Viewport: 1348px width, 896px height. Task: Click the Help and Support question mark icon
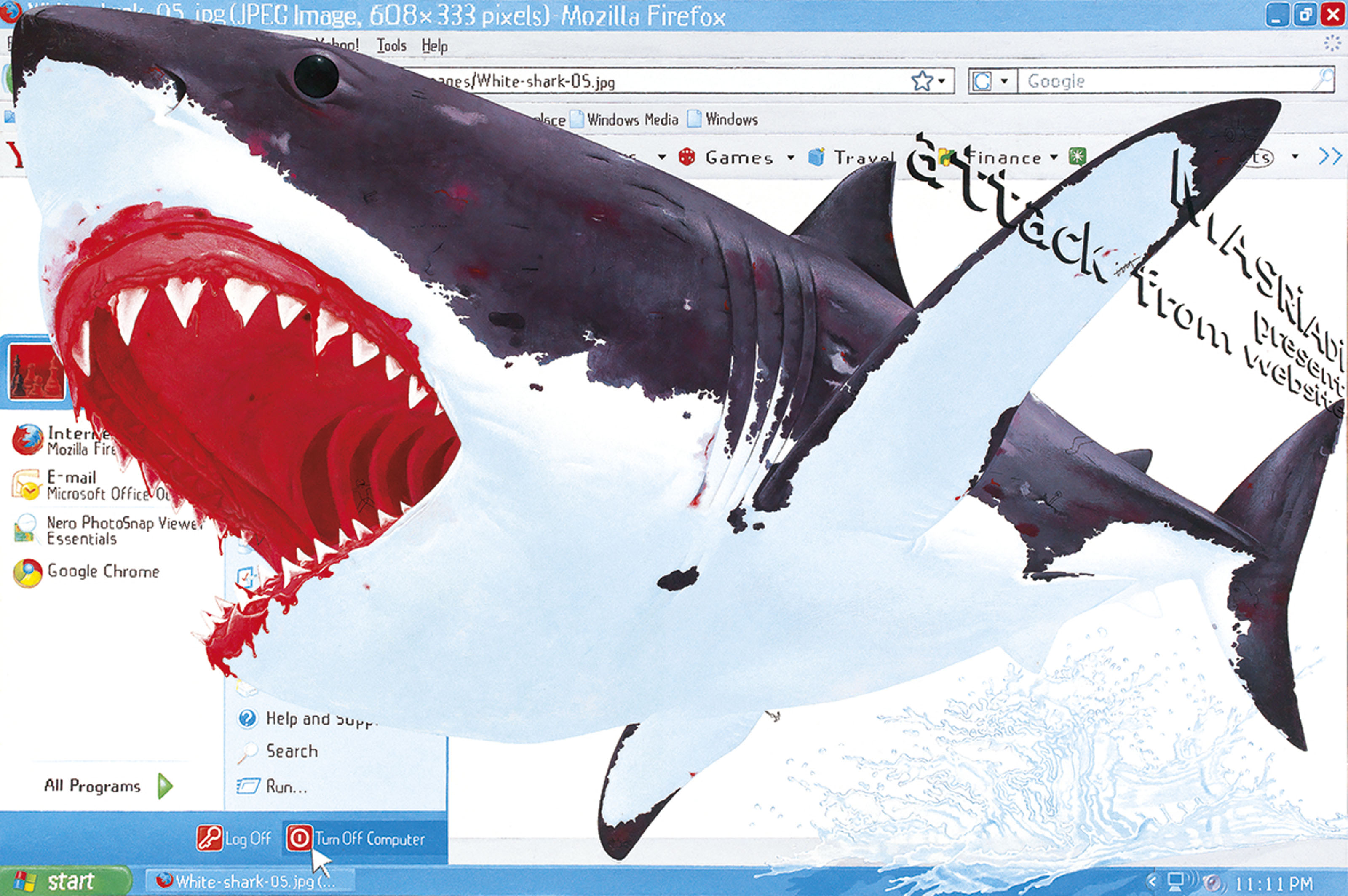pos(247,718)
